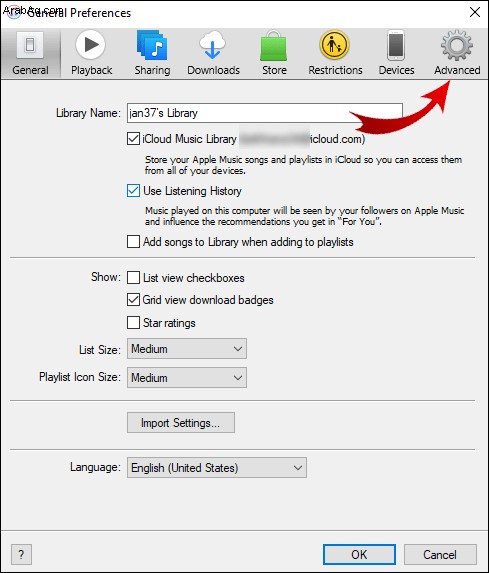The width and height of the screenshot is (489, 573).
Task: Click the Cancel button
Action: click(x=440, y=554)
